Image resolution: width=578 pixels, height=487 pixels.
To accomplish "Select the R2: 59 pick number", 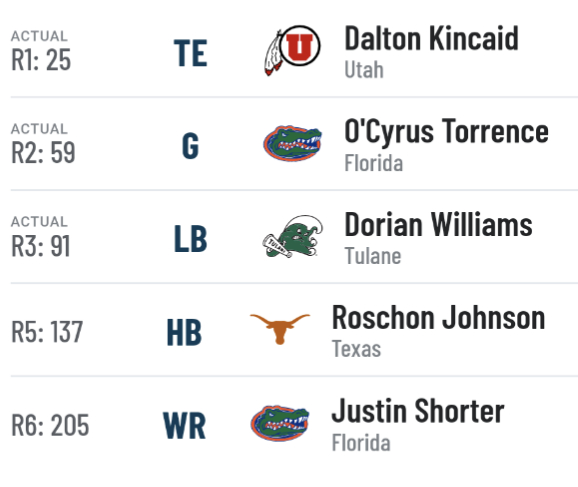I will [x=43, y=153].
